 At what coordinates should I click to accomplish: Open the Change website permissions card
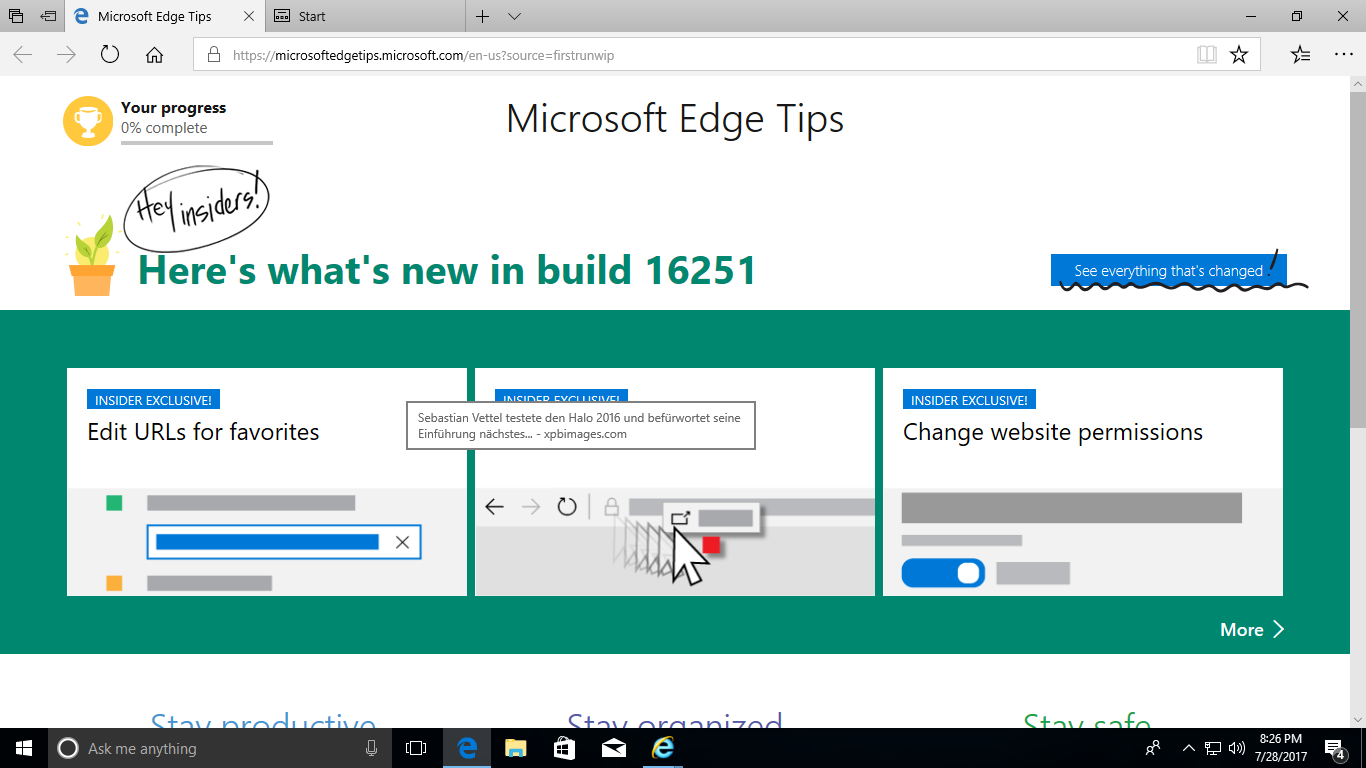click(x=1083, y=482)
